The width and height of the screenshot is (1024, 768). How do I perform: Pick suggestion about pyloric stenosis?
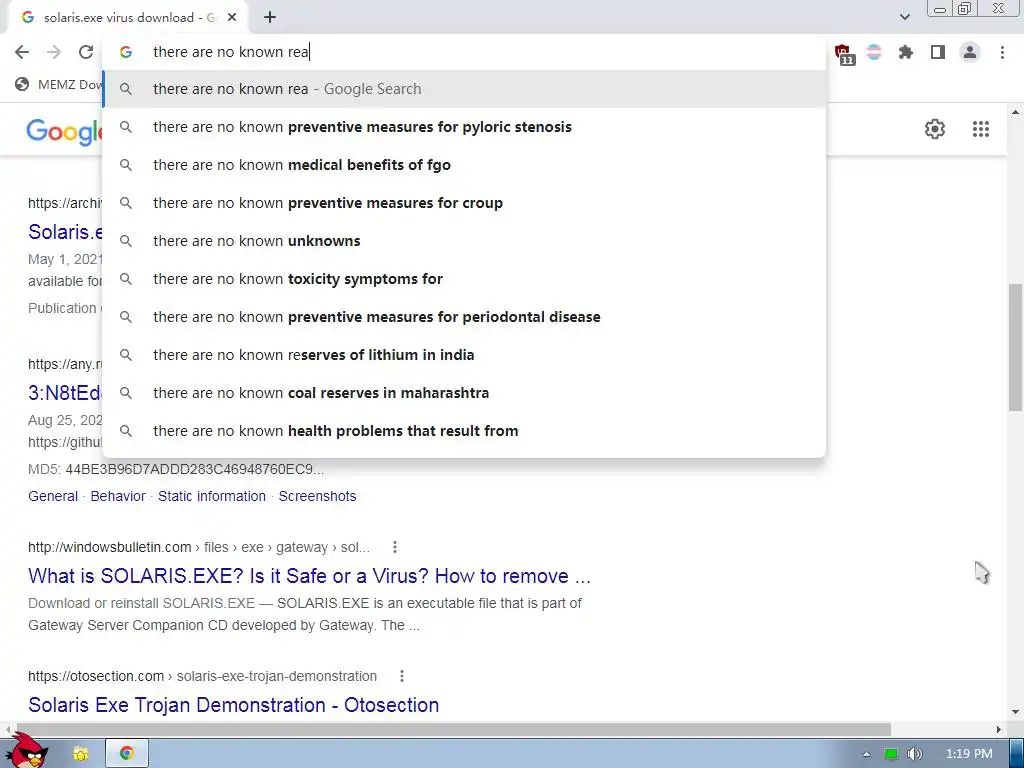[x=464, y=127]
